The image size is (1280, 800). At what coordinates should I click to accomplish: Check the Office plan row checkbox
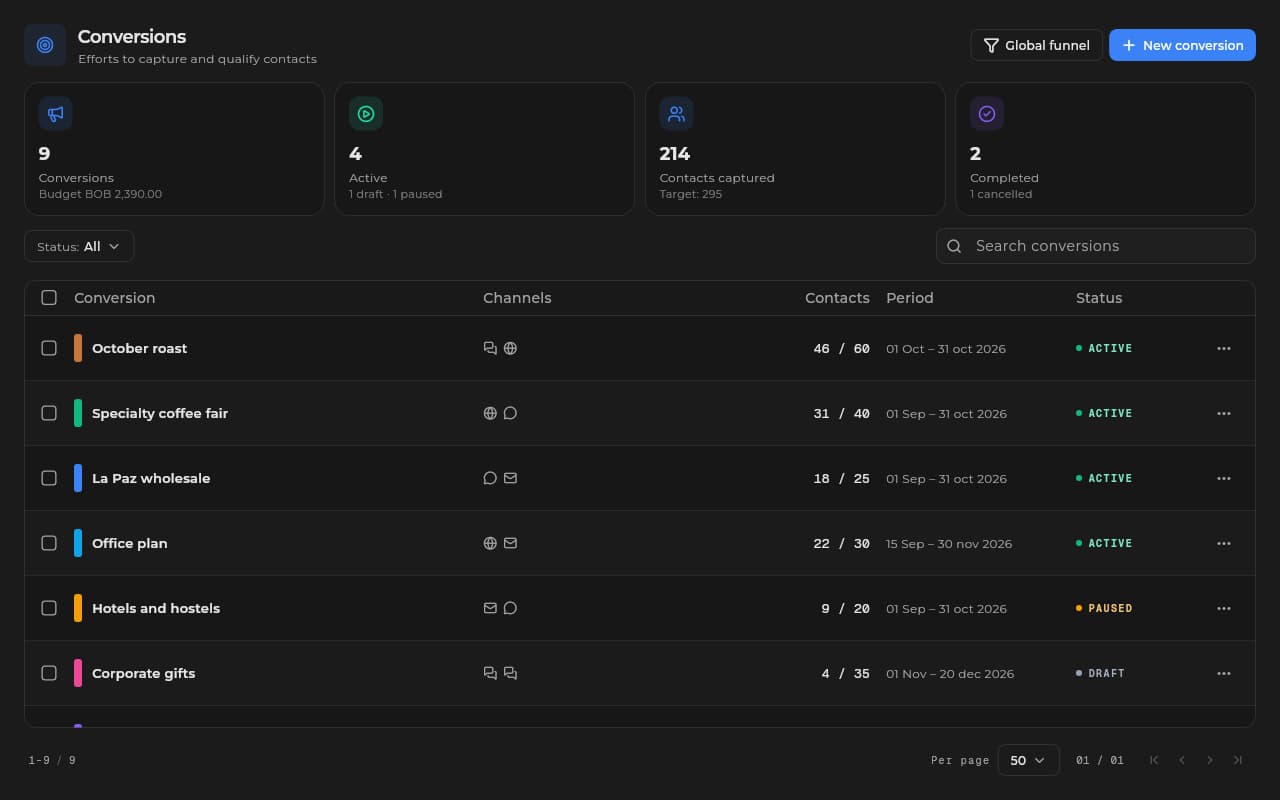tap(49, 543)
